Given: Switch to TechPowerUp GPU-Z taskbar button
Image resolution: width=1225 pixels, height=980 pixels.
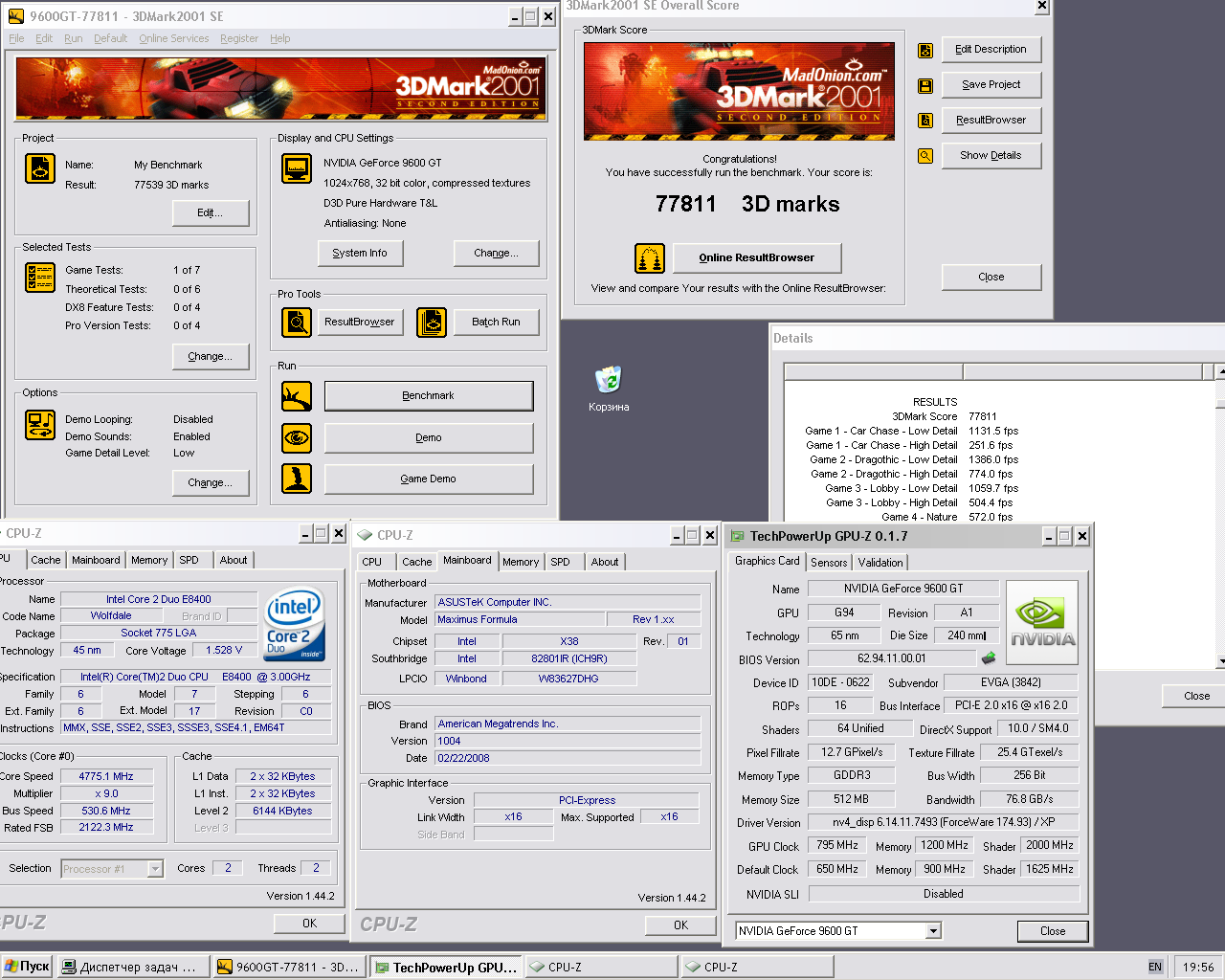Looking at the screenshot, I should coord(445,967).
